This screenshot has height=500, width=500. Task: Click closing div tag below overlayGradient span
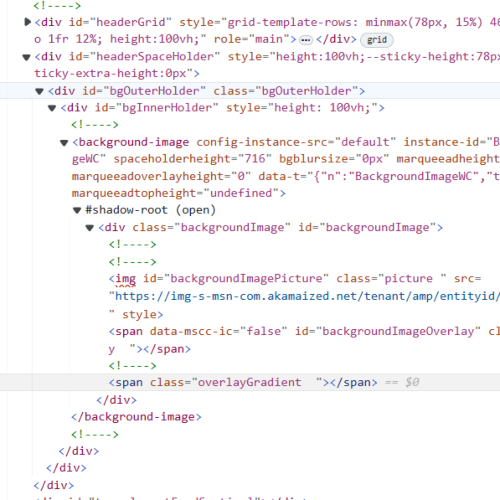[117, 400]
